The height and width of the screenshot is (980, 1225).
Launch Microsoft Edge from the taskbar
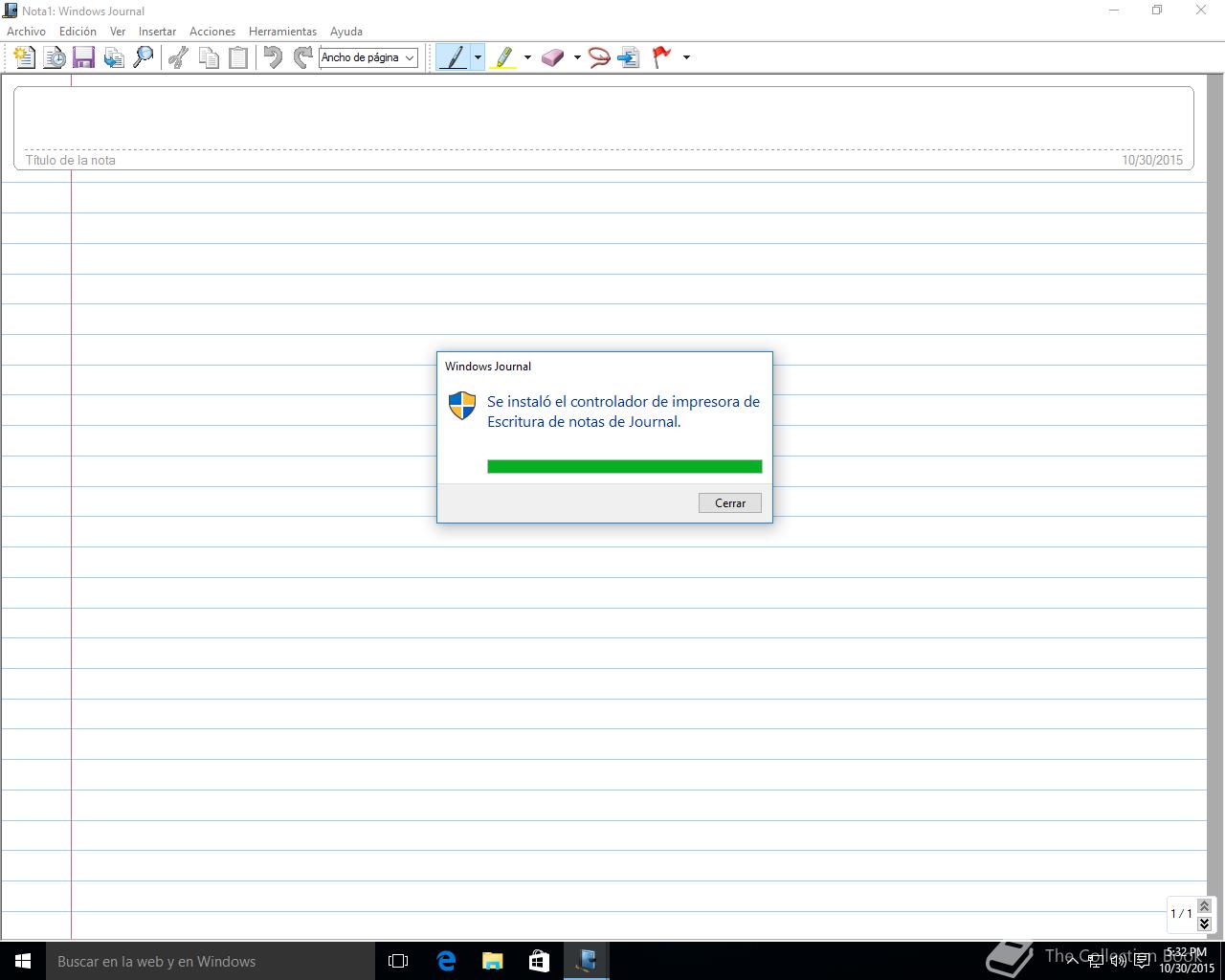[445, 961]
